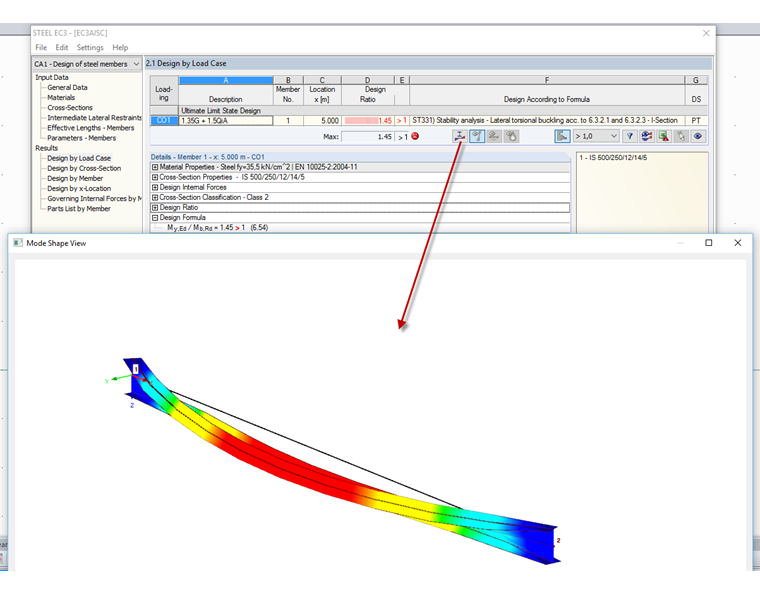Select Parts List by Member item
760x595 pixels.
pos(79,209)
